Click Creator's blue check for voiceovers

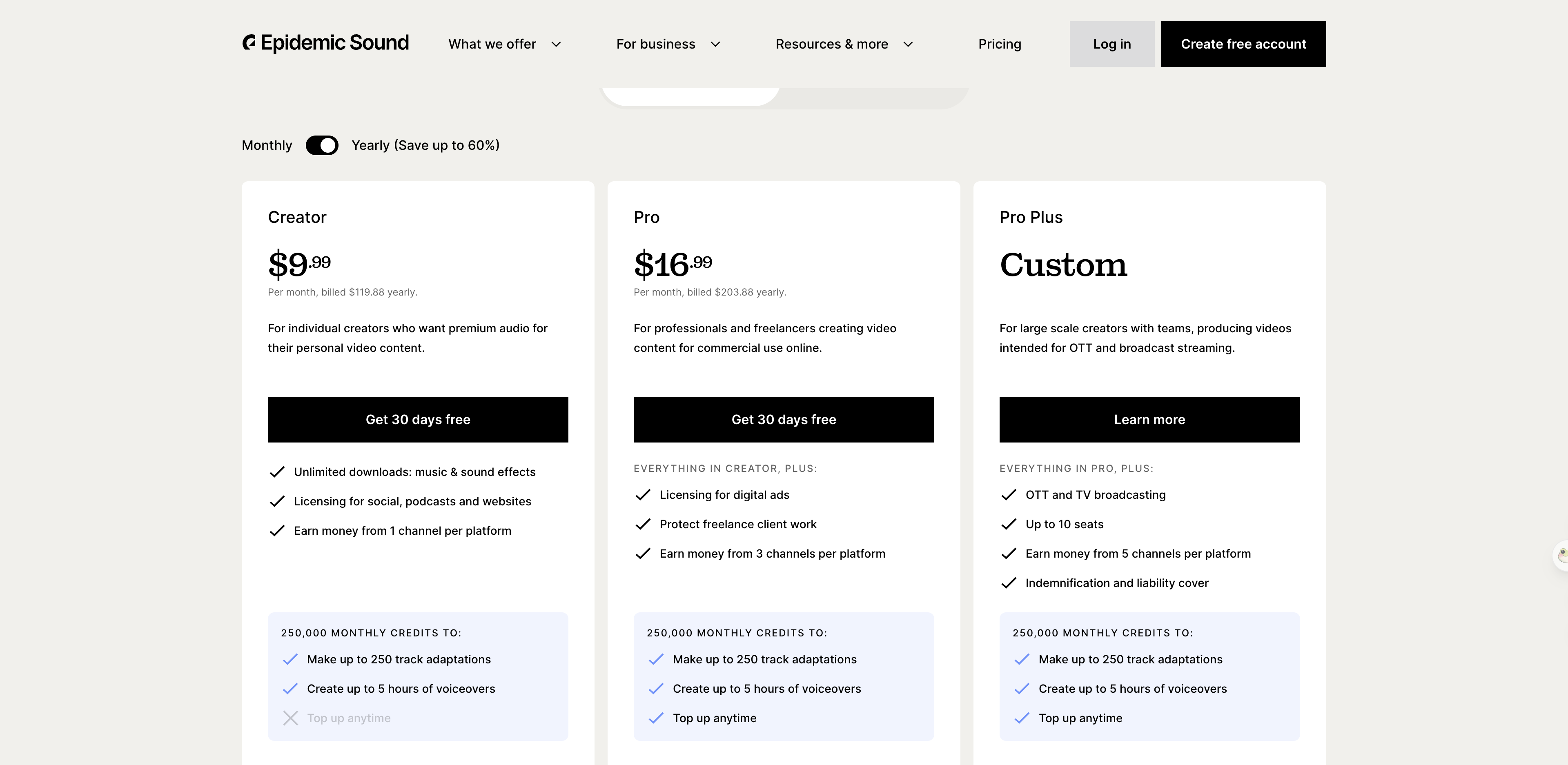coord(290,688)
